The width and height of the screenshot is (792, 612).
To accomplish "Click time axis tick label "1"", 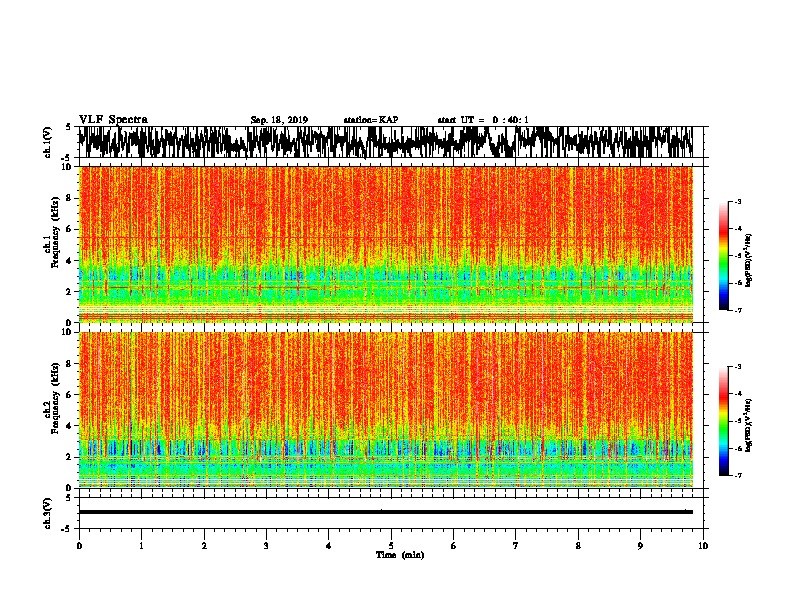I will (141, 546).
